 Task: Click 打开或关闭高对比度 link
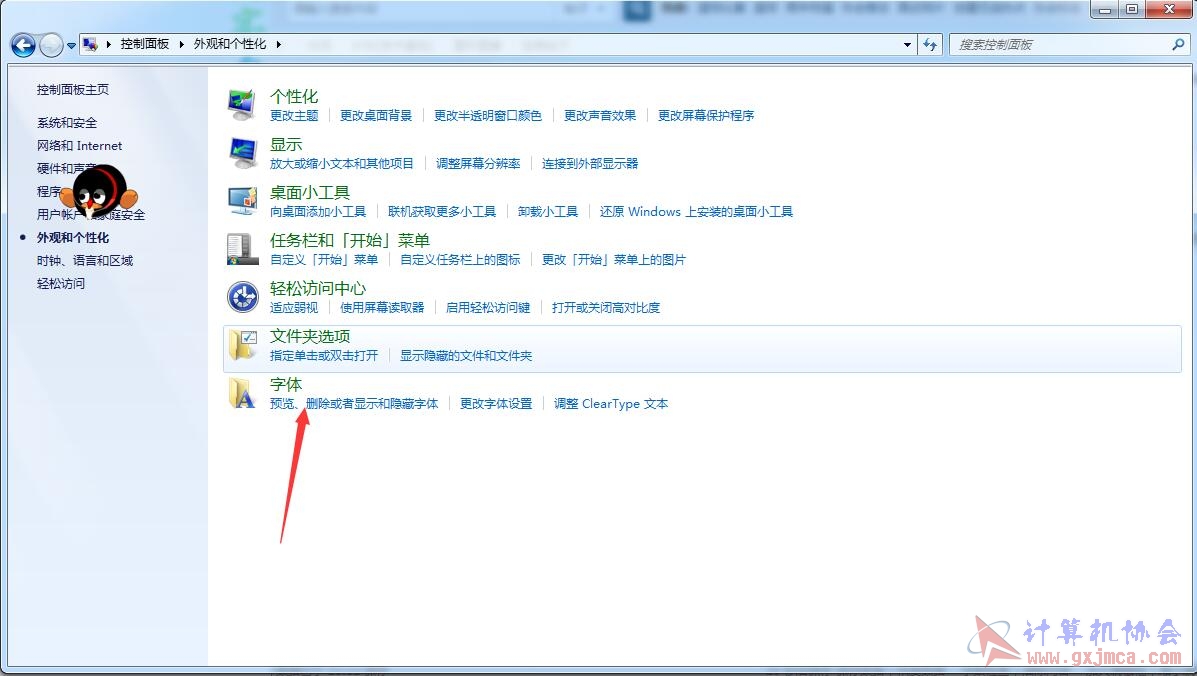(606, 308)
